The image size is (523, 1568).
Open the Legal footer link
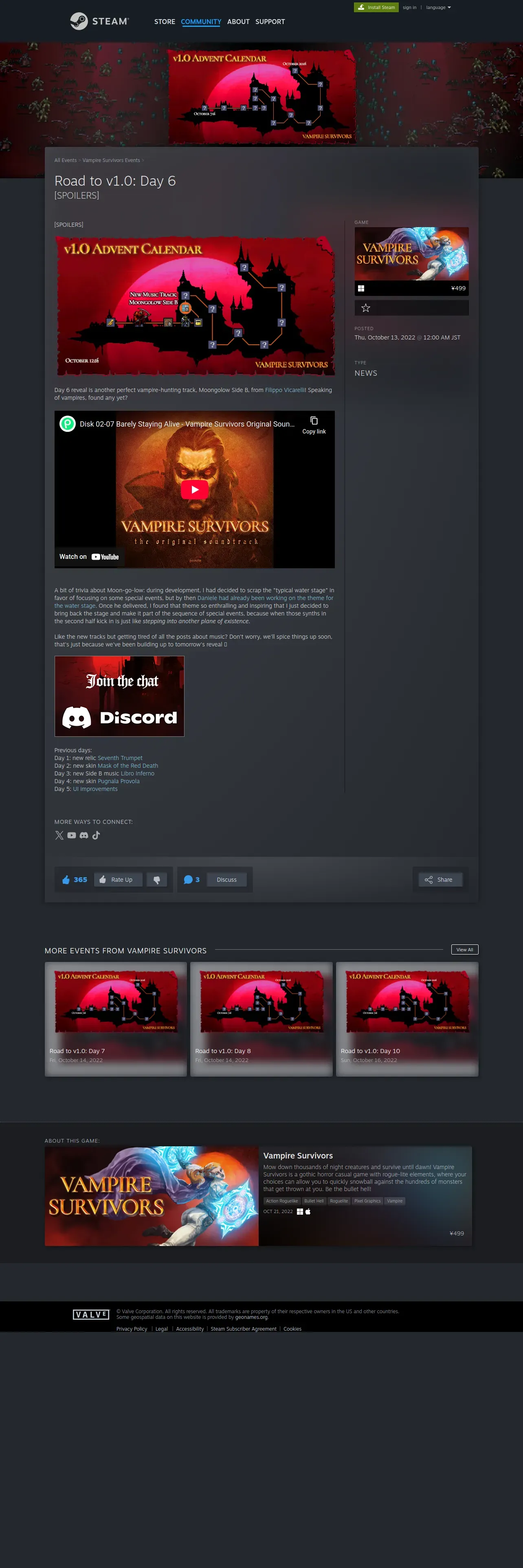pos(161,1329)
